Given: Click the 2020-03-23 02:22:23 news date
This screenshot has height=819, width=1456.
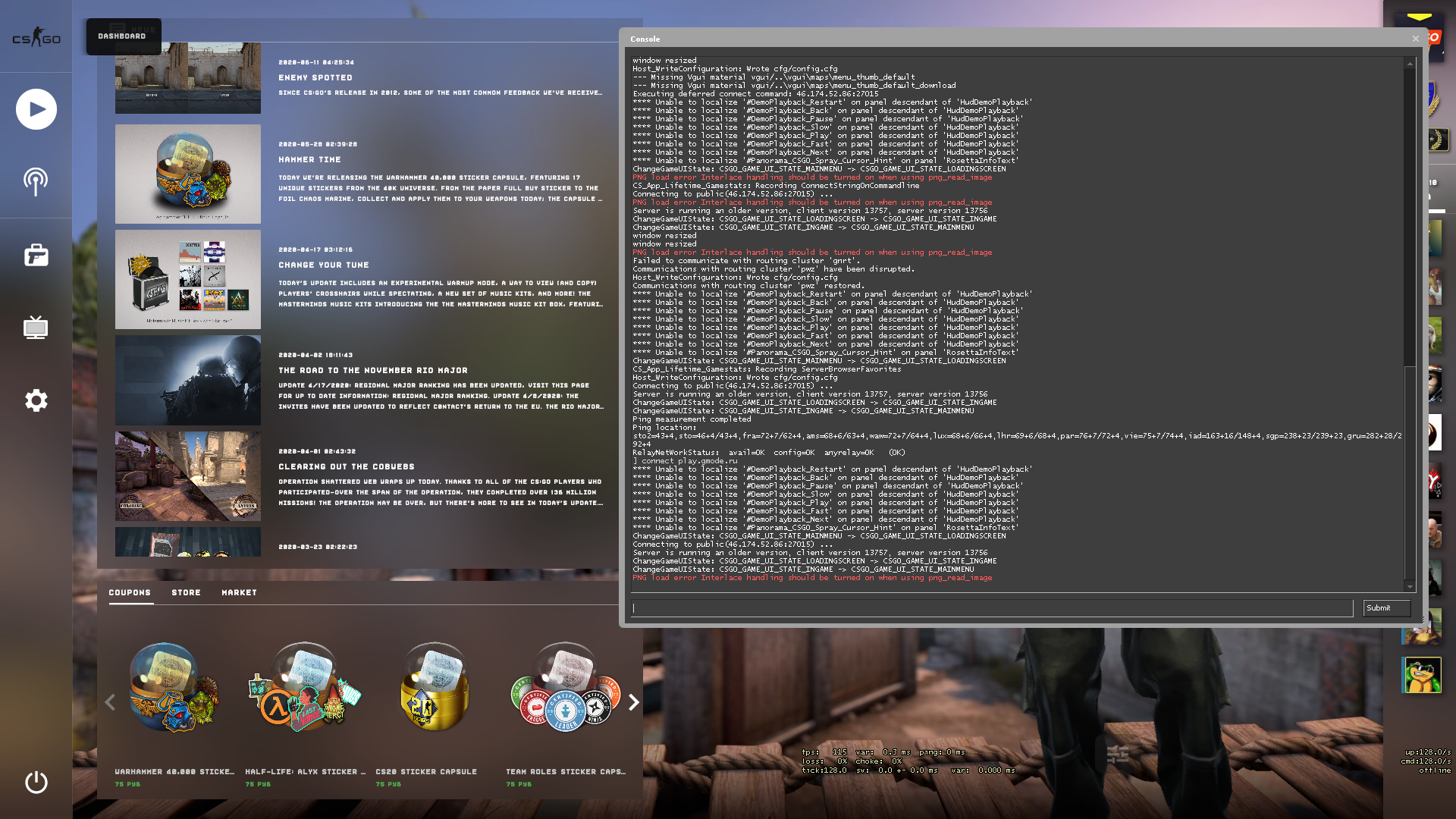Looking at the screenshot, I should tap(318, 546).
